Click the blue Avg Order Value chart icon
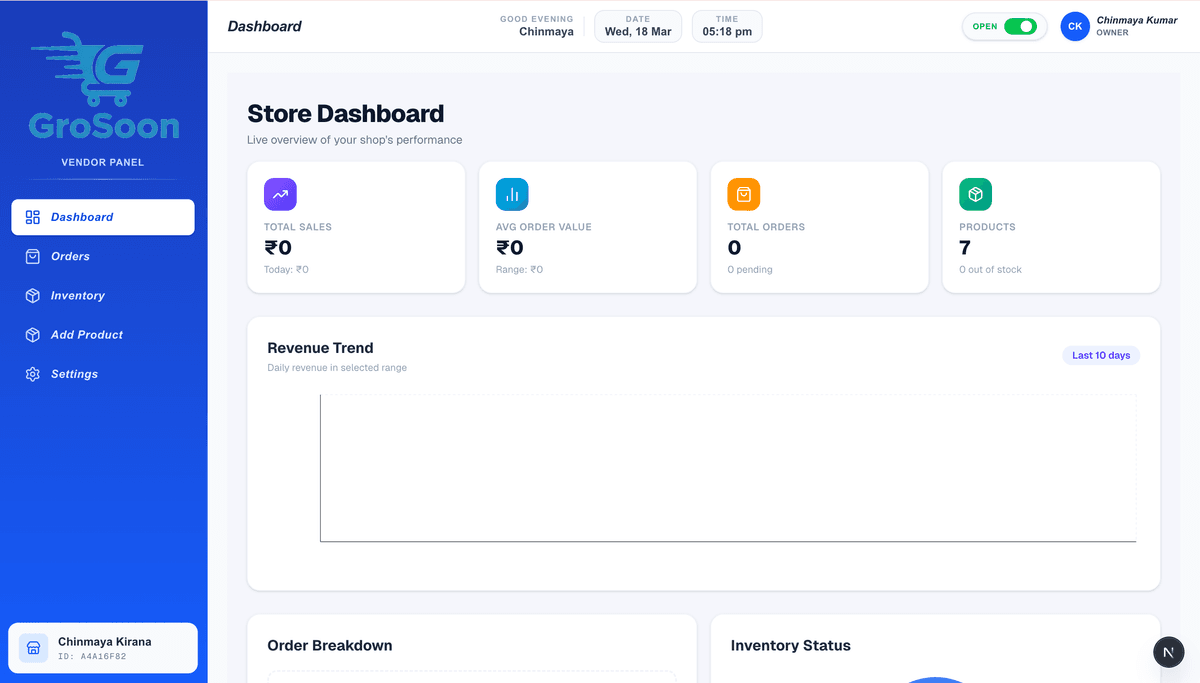1200x683 pixels. tap(512, 194)
